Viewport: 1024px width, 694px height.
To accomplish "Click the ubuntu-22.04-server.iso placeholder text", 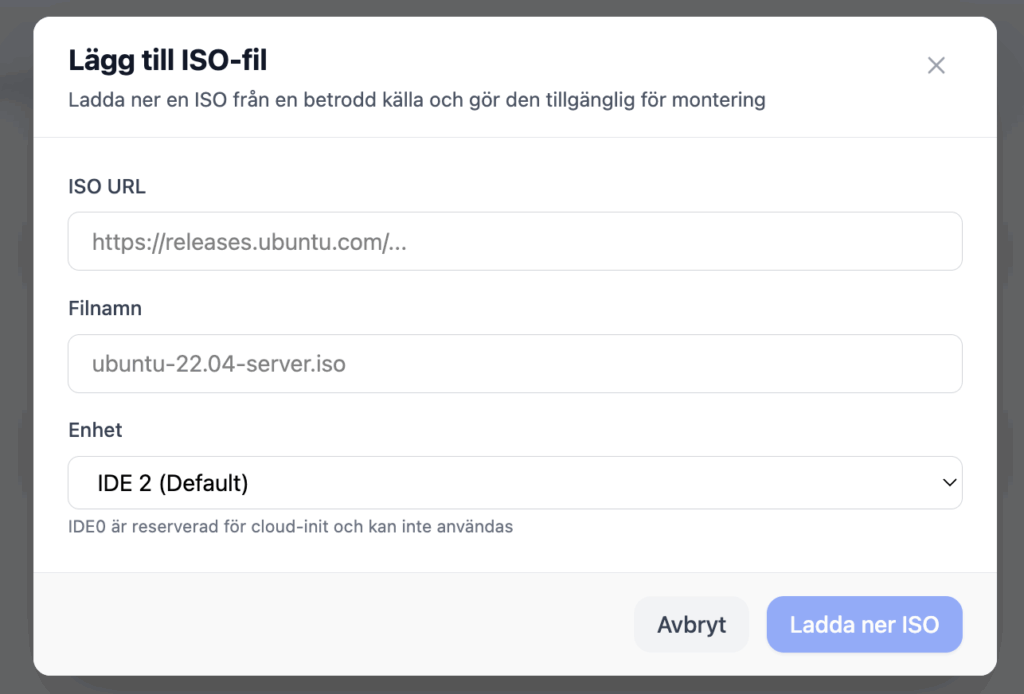I will click(x=219, y=363).
